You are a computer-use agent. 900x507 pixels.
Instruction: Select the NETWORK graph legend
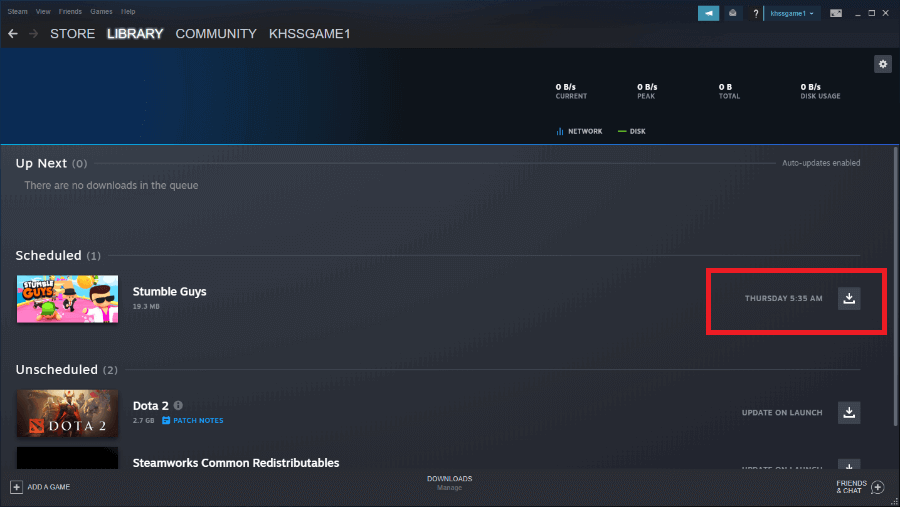click(579, 131)
